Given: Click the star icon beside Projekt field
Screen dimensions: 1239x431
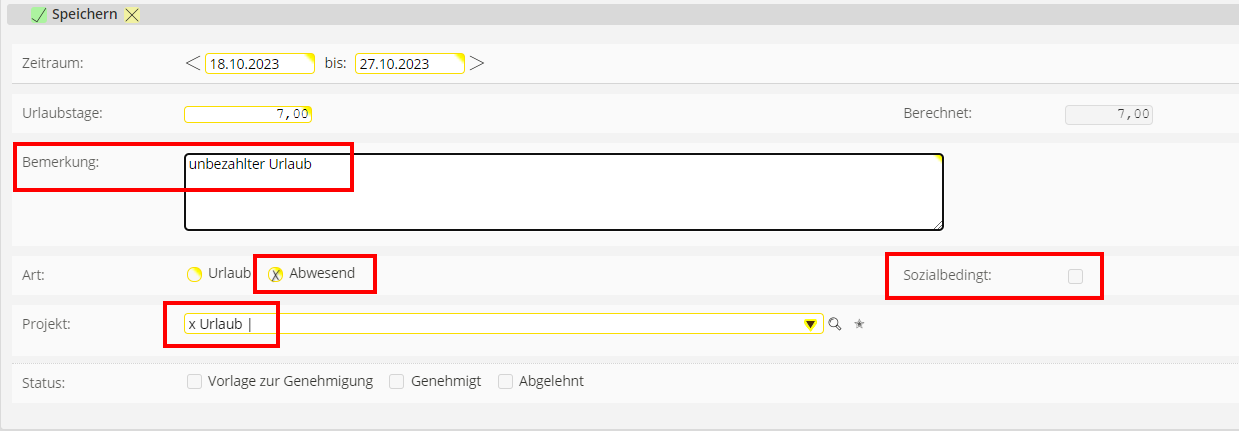Looking at the screenshot, I should (x=858, y=324).
